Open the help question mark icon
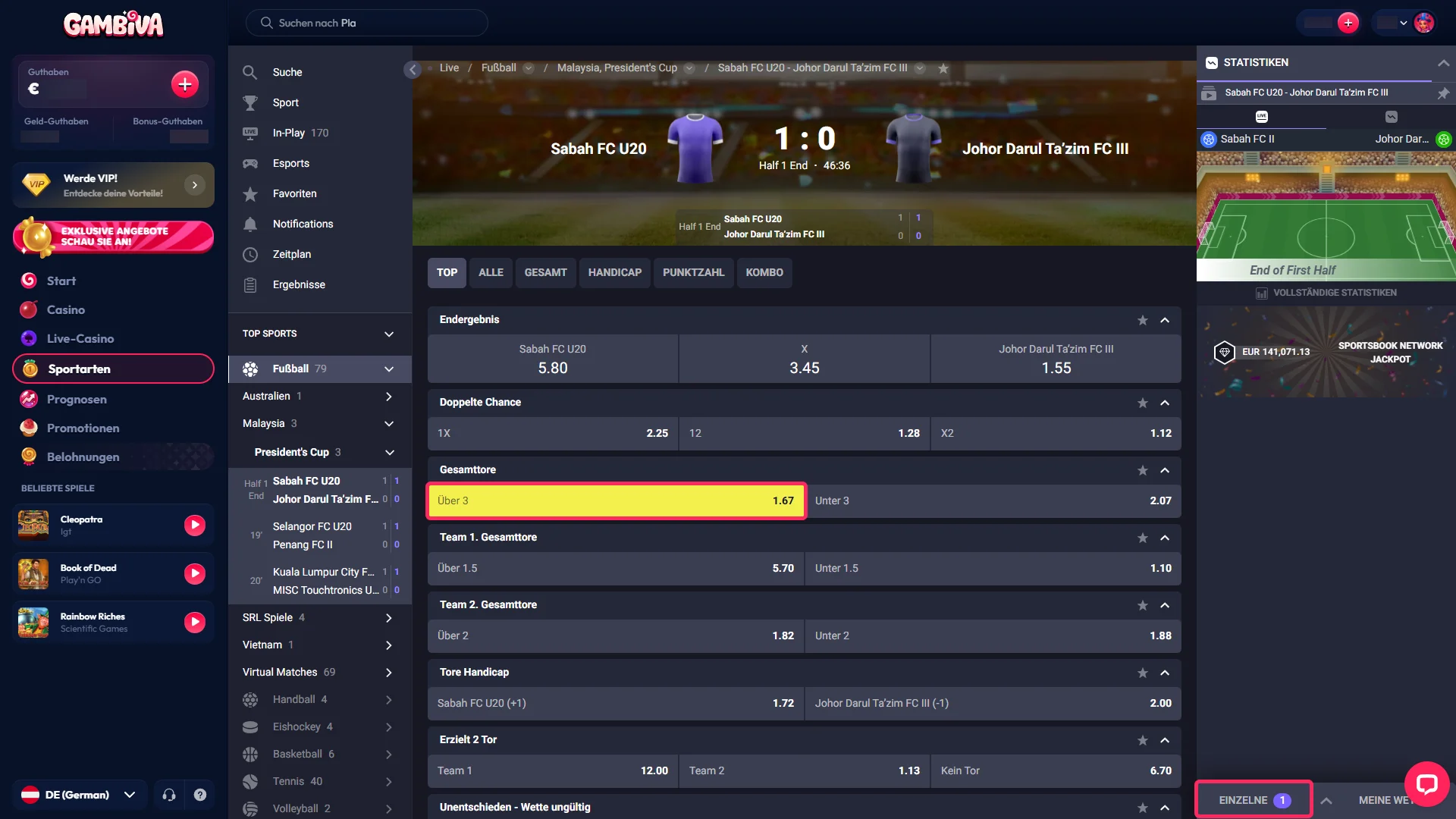 [200, 795]
